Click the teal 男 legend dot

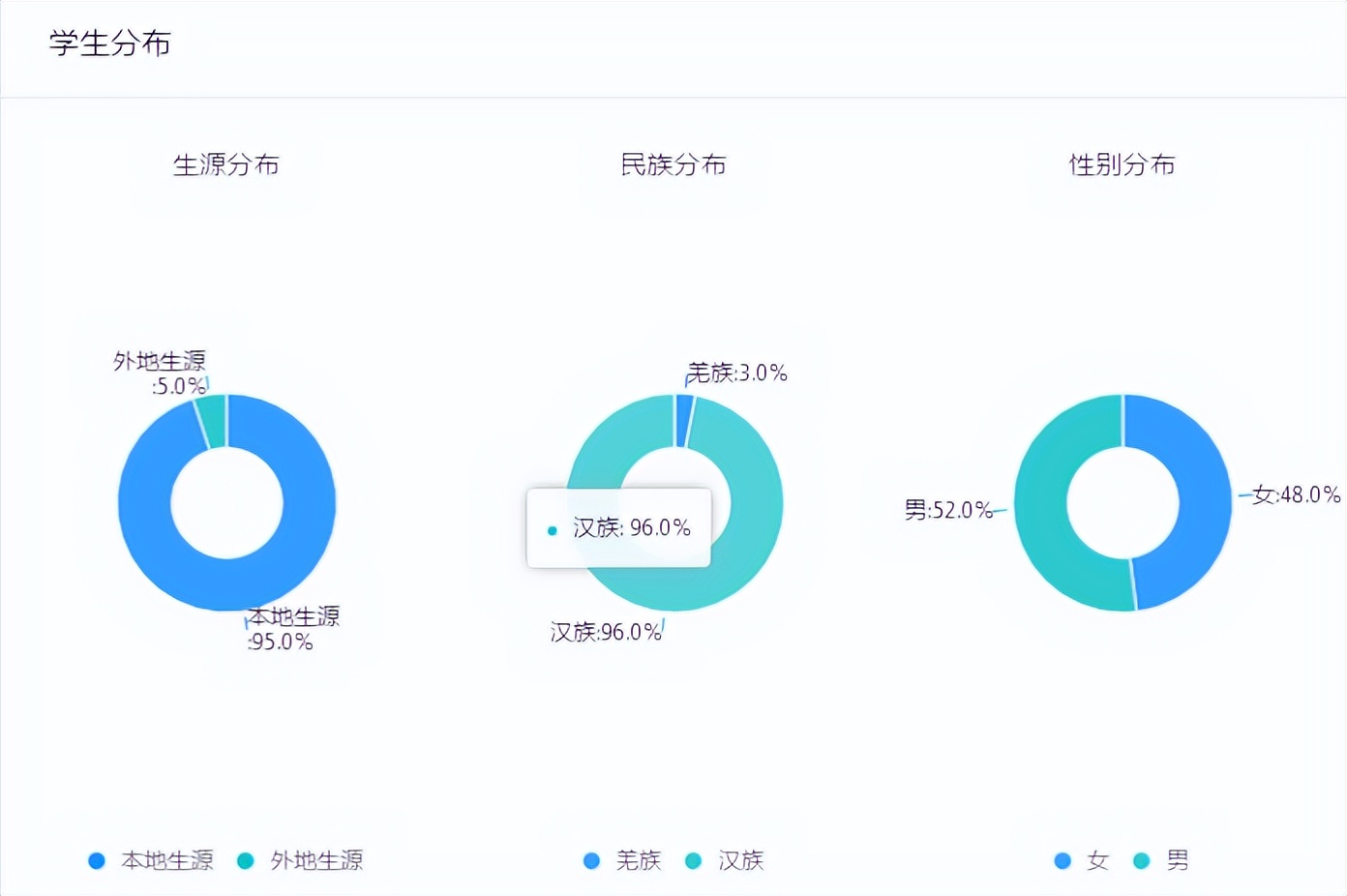pos(1142,860)
